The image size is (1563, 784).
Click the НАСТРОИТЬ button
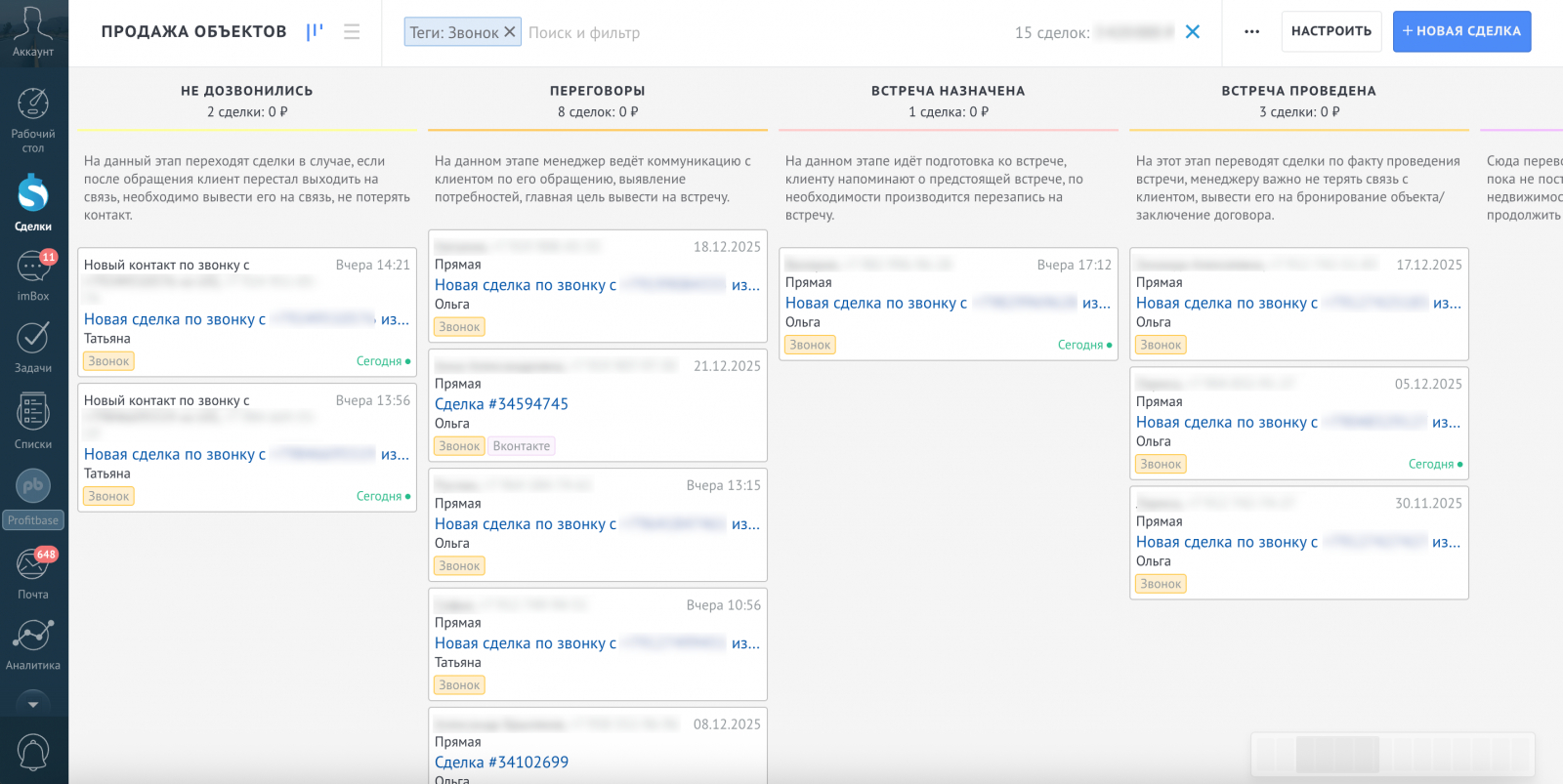coord(1331,31)
